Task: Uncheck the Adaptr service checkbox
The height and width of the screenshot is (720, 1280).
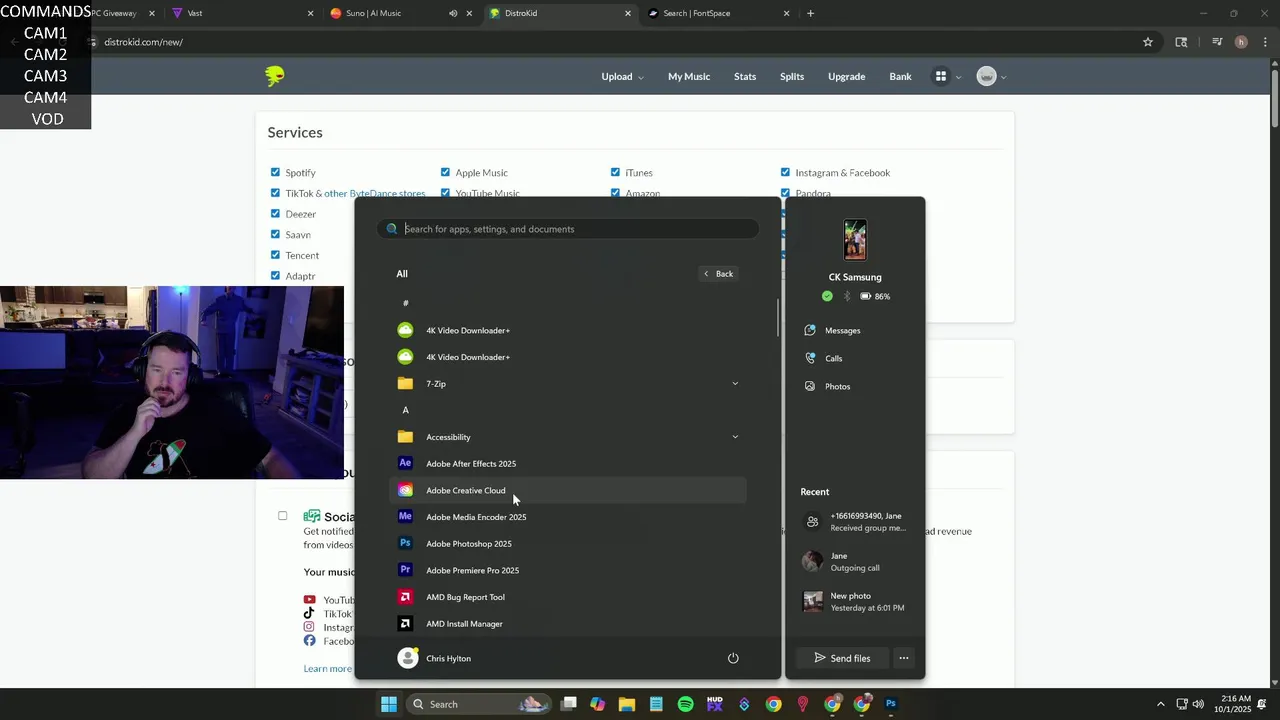Action: pyautogui.click(x=275, y=275)
